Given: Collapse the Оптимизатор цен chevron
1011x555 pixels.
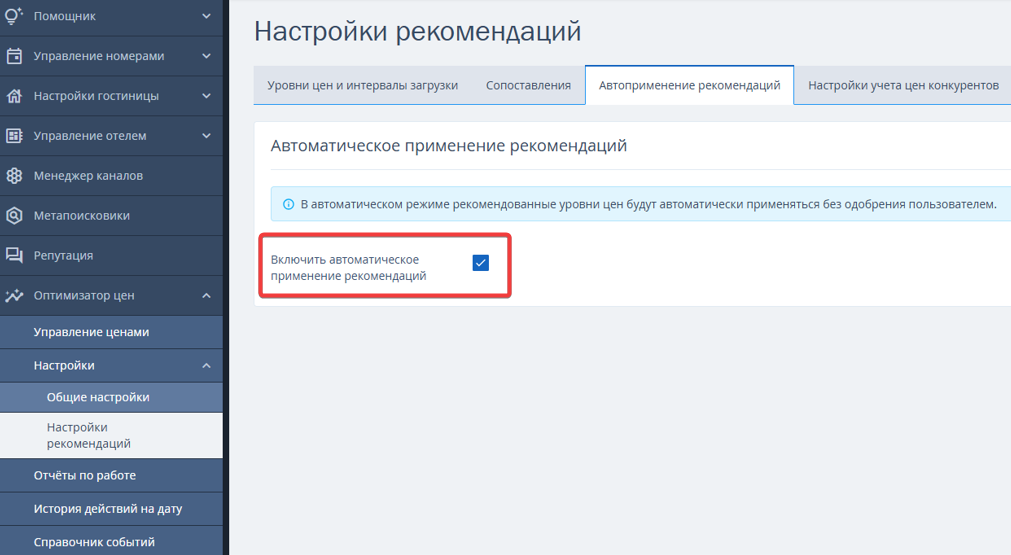Looking at the screenshot, I should coord(206,295).
